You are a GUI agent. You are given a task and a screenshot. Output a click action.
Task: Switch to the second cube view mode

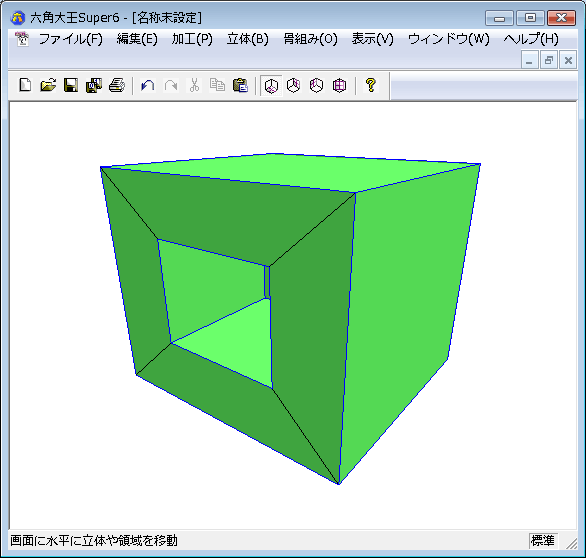pyautogui.click(x=294, y=85)
